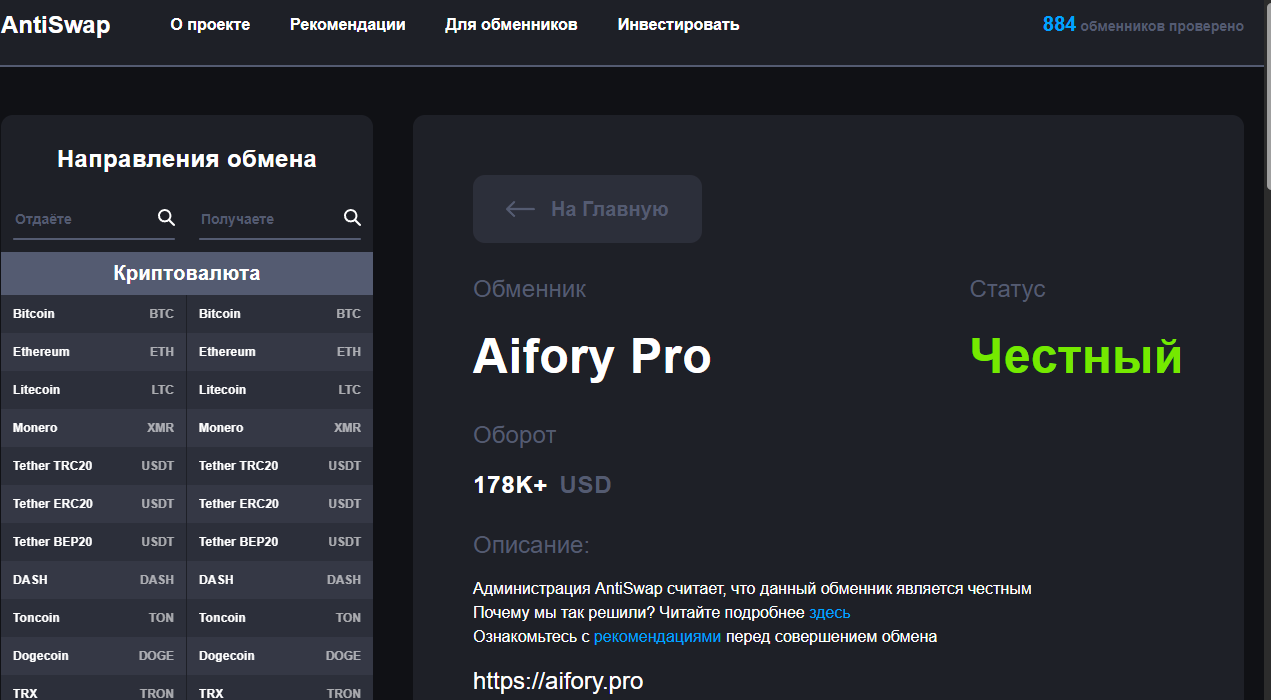Select Toncoin TON in the give column
This screenshot has height=700, width=1271.
93,618
